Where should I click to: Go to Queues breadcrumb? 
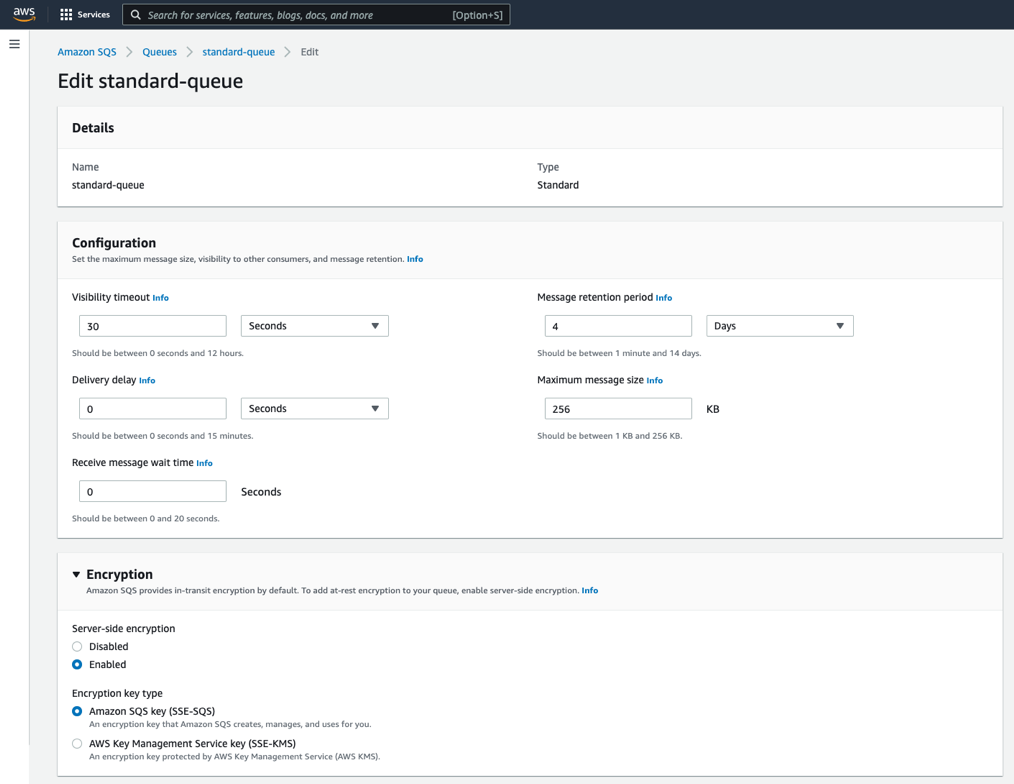click(159, 52)
